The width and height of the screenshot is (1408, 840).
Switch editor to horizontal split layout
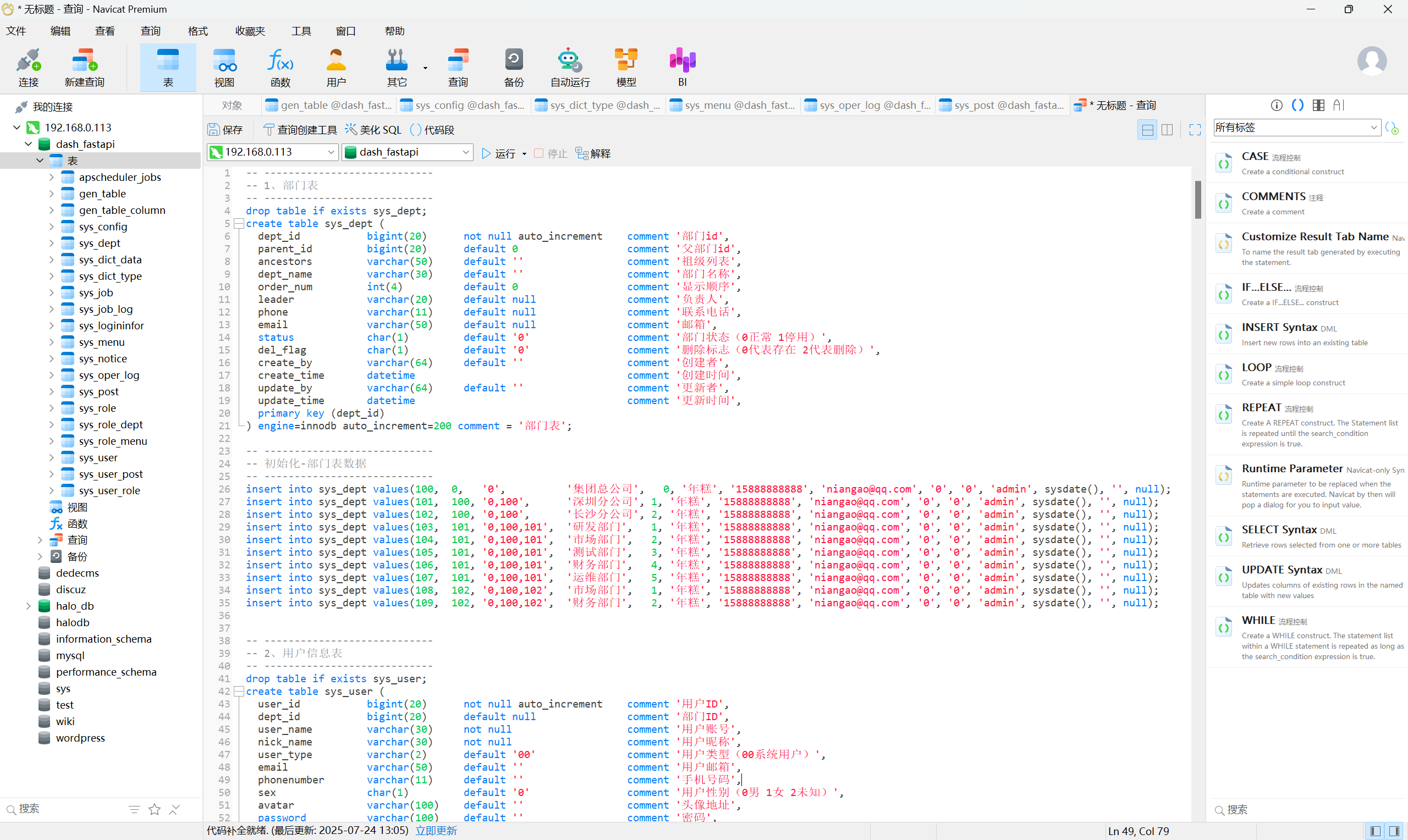click(x=1147, y=130)
